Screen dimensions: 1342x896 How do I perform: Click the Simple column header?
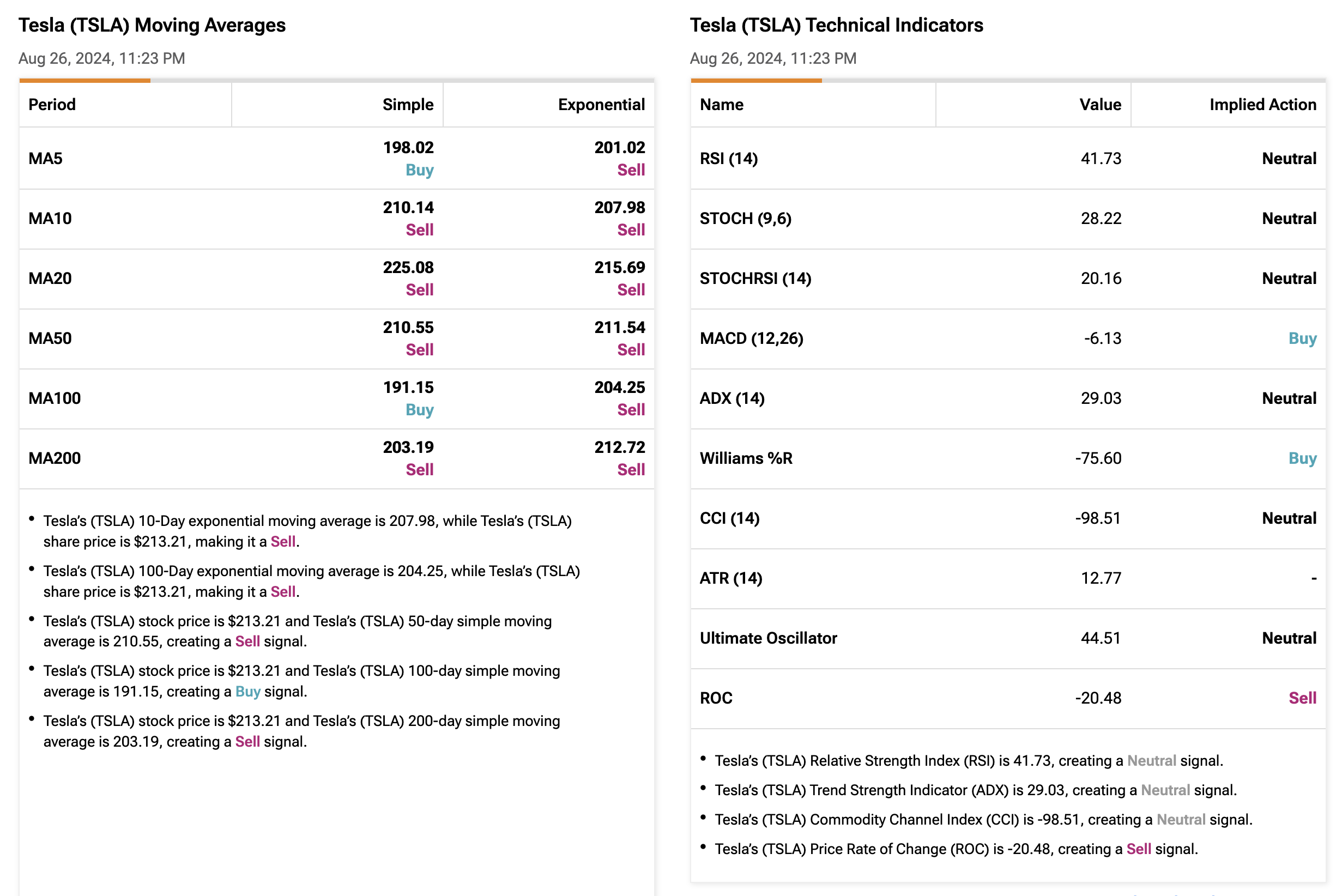[x=408, y=105]
